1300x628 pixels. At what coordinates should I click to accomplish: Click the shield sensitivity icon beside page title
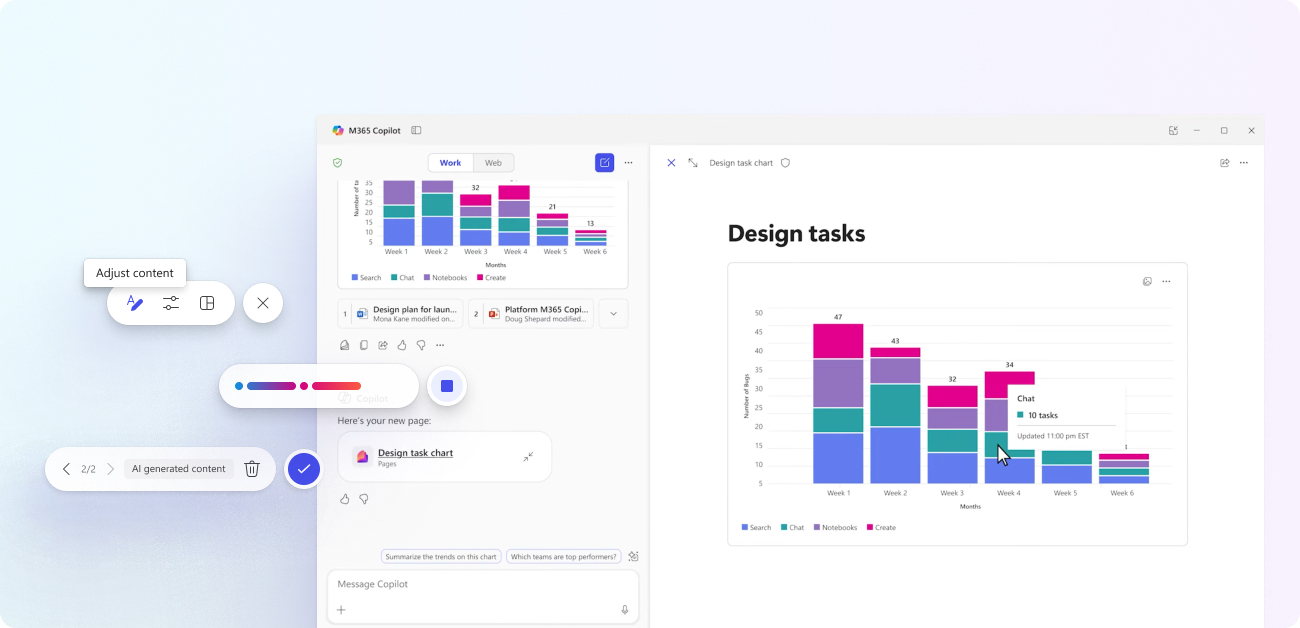[785, 162]
